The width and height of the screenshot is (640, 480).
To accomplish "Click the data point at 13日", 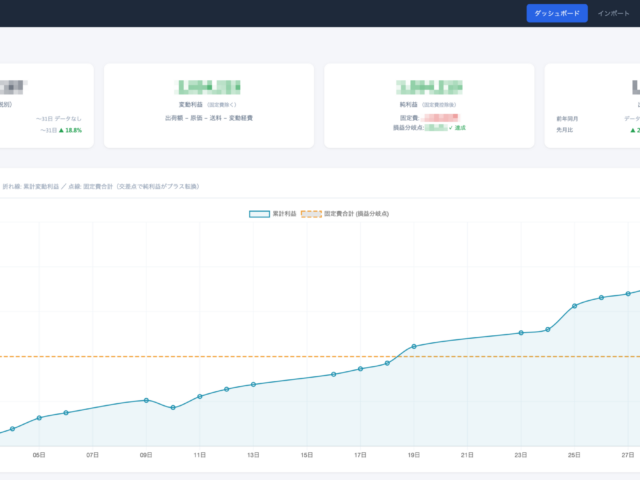I will point(254,384).
